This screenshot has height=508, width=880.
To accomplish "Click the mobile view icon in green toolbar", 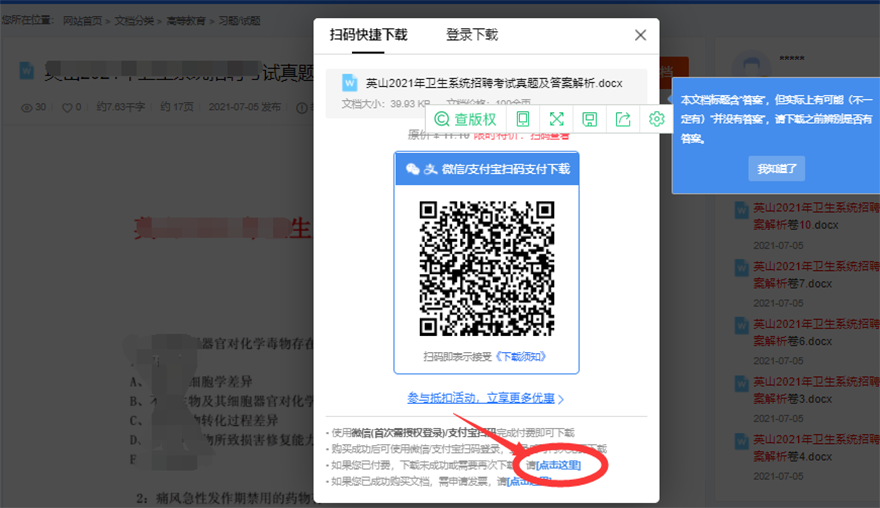I will (x=522, y=119).
